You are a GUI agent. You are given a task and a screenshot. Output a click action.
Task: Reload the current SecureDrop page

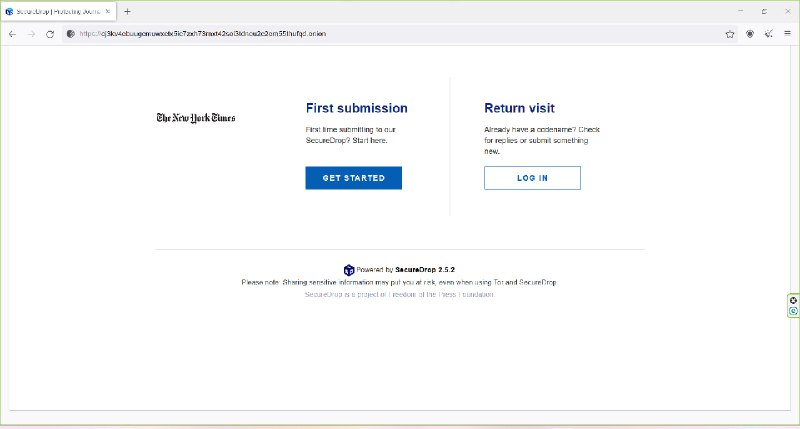50,33
